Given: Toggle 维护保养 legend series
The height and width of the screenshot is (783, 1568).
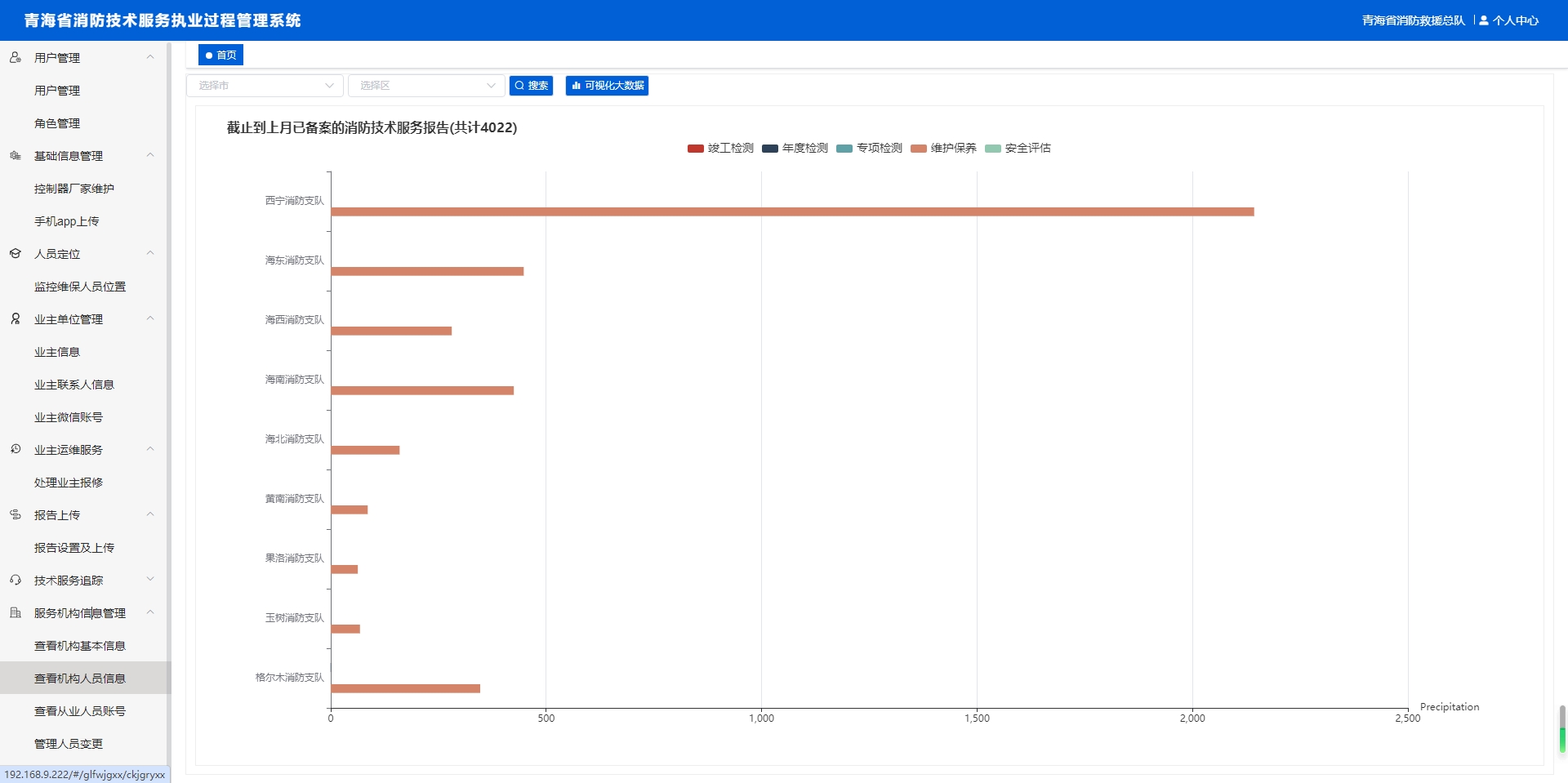Looking at the screenshot, I should [x=943, y=148].
